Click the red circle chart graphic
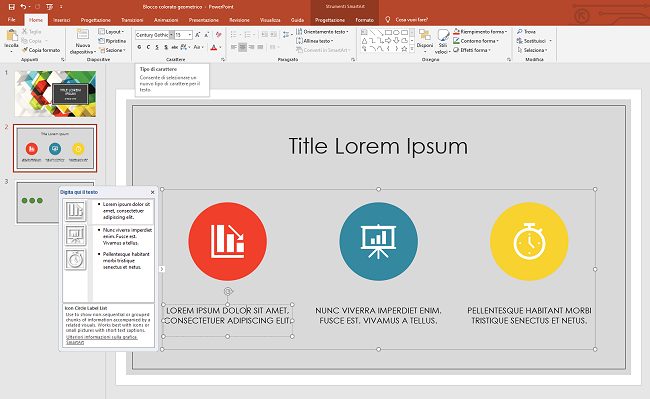Viewport: 650px width, 399px height. point(228,241)
